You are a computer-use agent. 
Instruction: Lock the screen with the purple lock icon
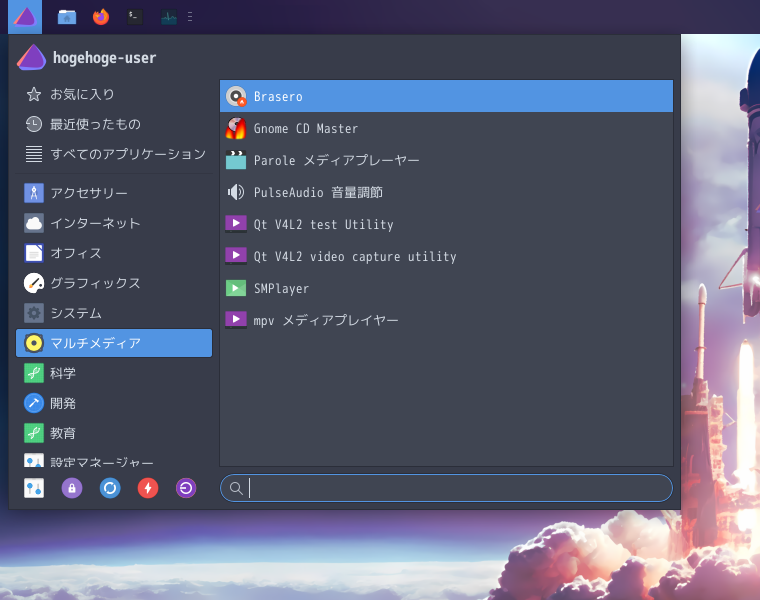pos(72,488)
